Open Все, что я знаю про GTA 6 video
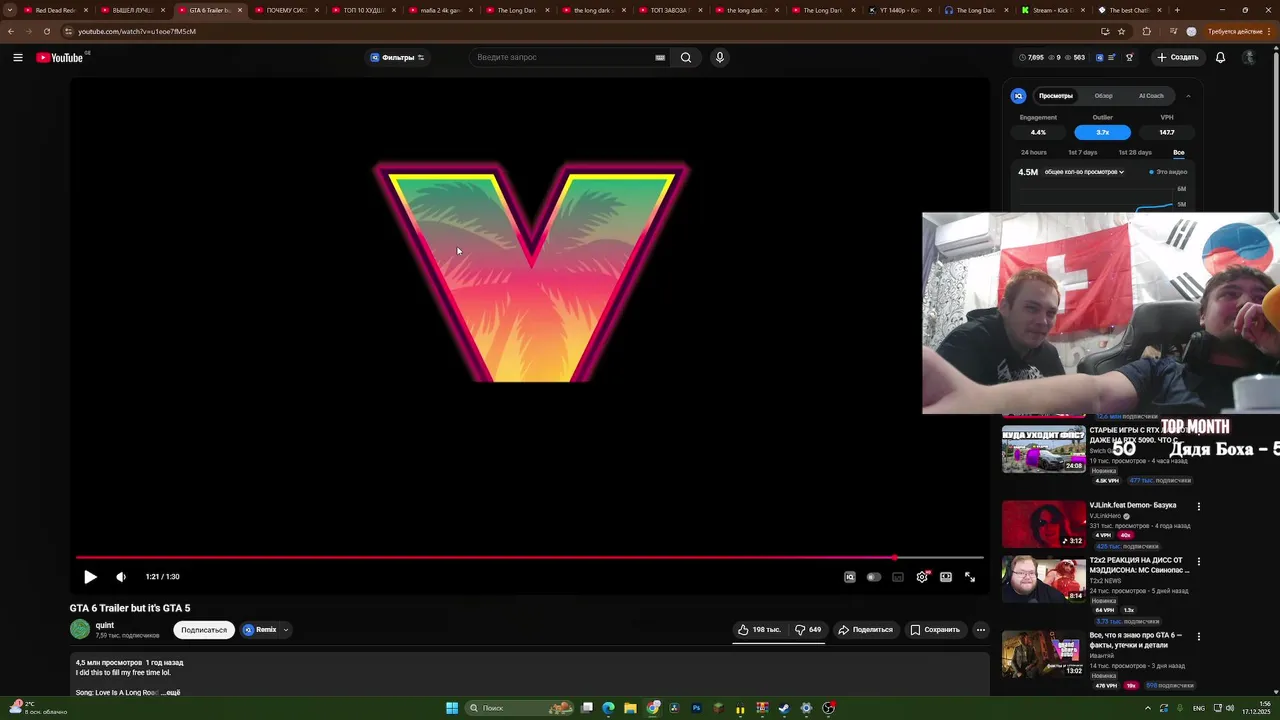The image size is (1280, 720). [x=1044, y=654]
